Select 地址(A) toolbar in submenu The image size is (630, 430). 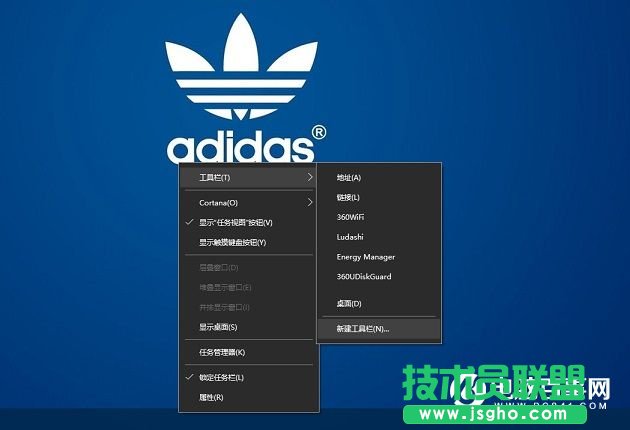pyautogui.click(x=379, y=178)
